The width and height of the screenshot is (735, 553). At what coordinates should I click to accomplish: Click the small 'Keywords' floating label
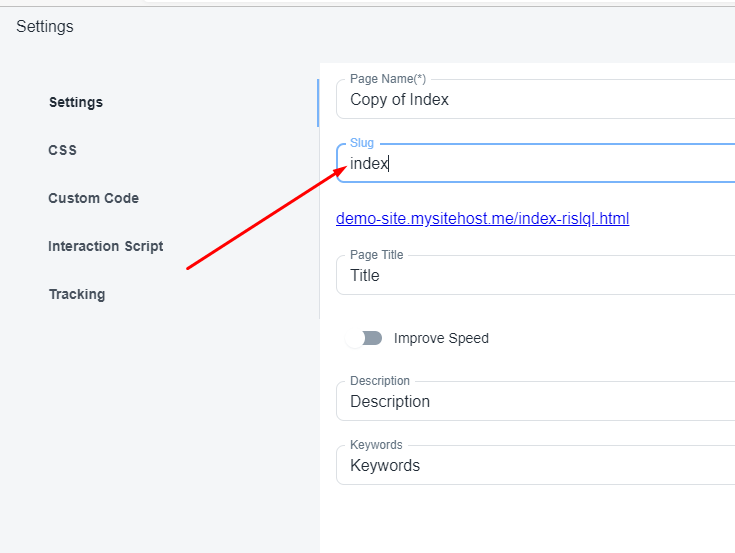click(x=376, y=445)
